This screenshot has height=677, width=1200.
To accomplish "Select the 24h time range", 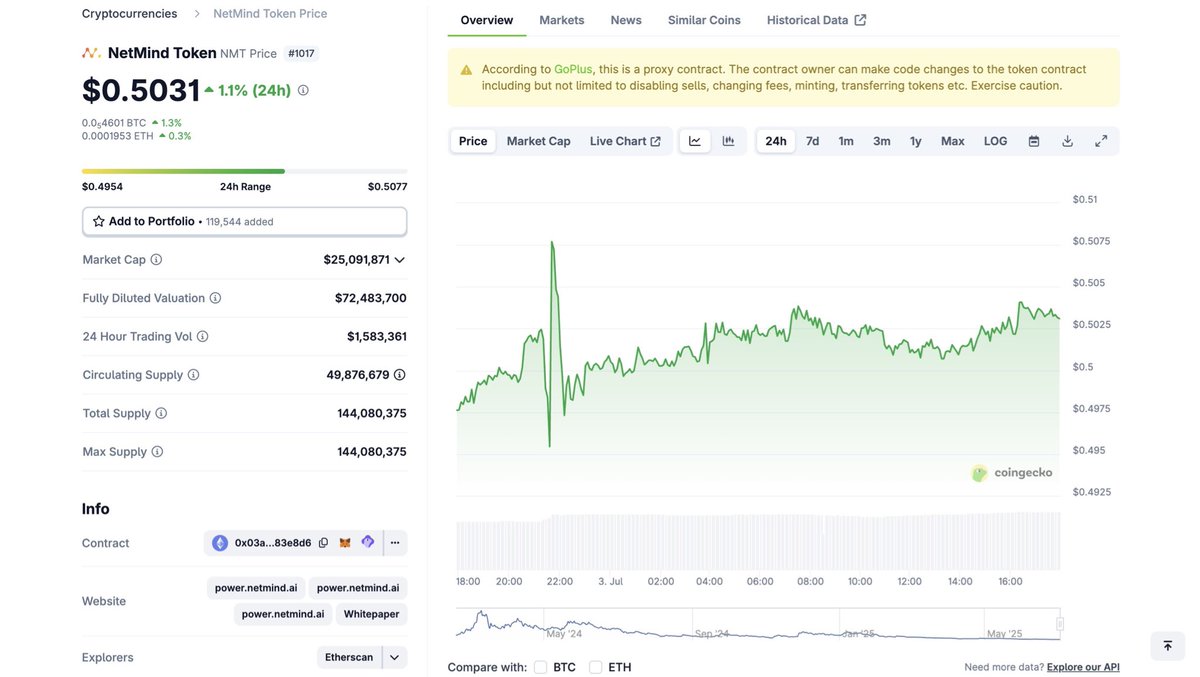I will [x=776, y=141].
